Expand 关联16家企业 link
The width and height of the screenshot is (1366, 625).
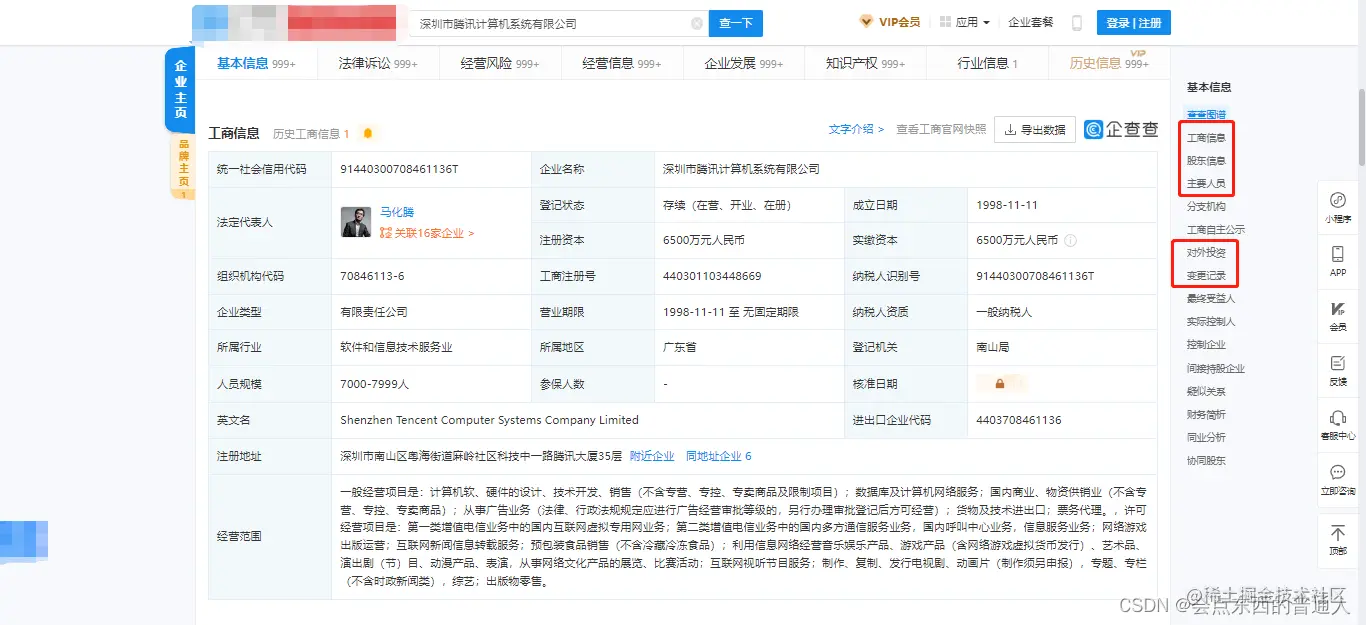pyautogui.click(x=427, y=233)
